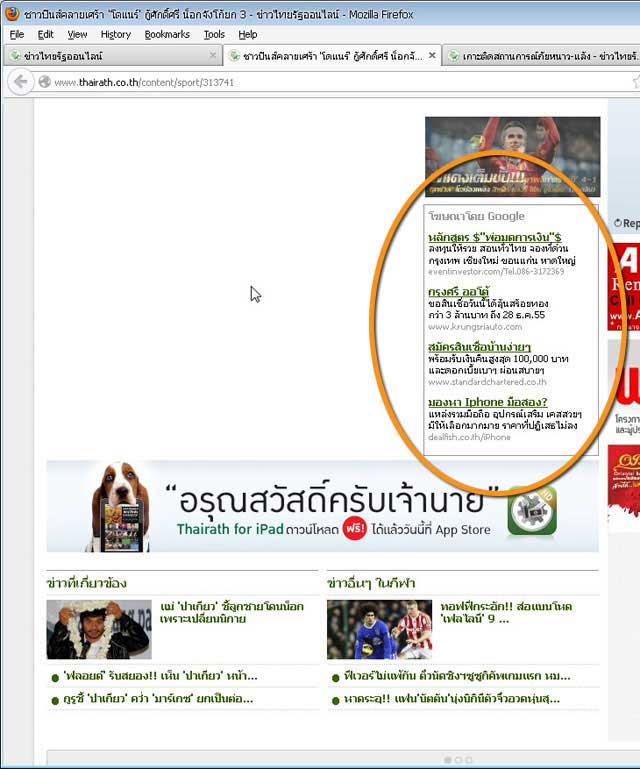640x769 pixels.
Task: Click the green gear app icon in banner
Action: tap(532, 511)
